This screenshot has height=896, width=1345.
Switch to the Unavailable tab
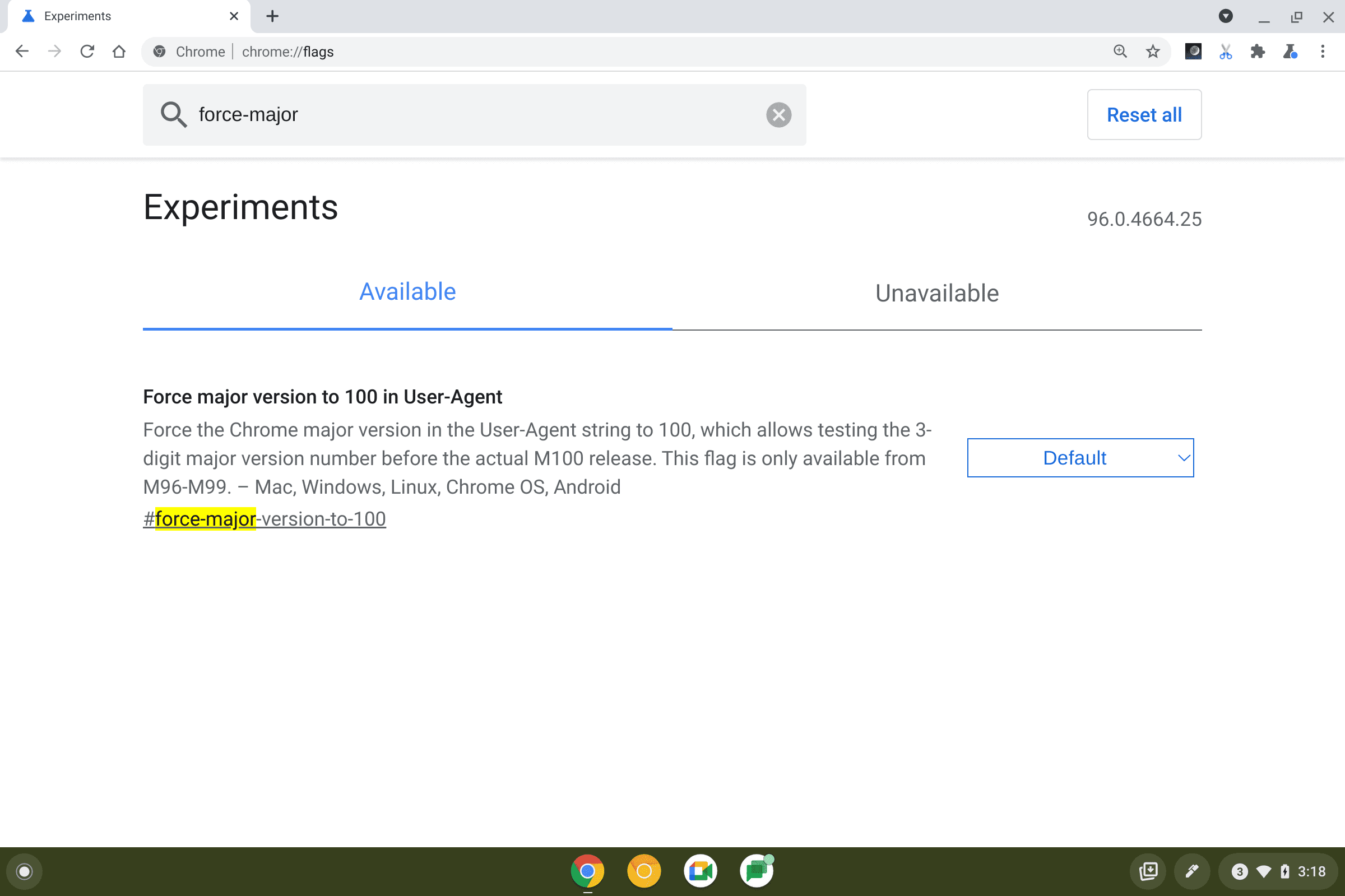click(x=936, y=293)
